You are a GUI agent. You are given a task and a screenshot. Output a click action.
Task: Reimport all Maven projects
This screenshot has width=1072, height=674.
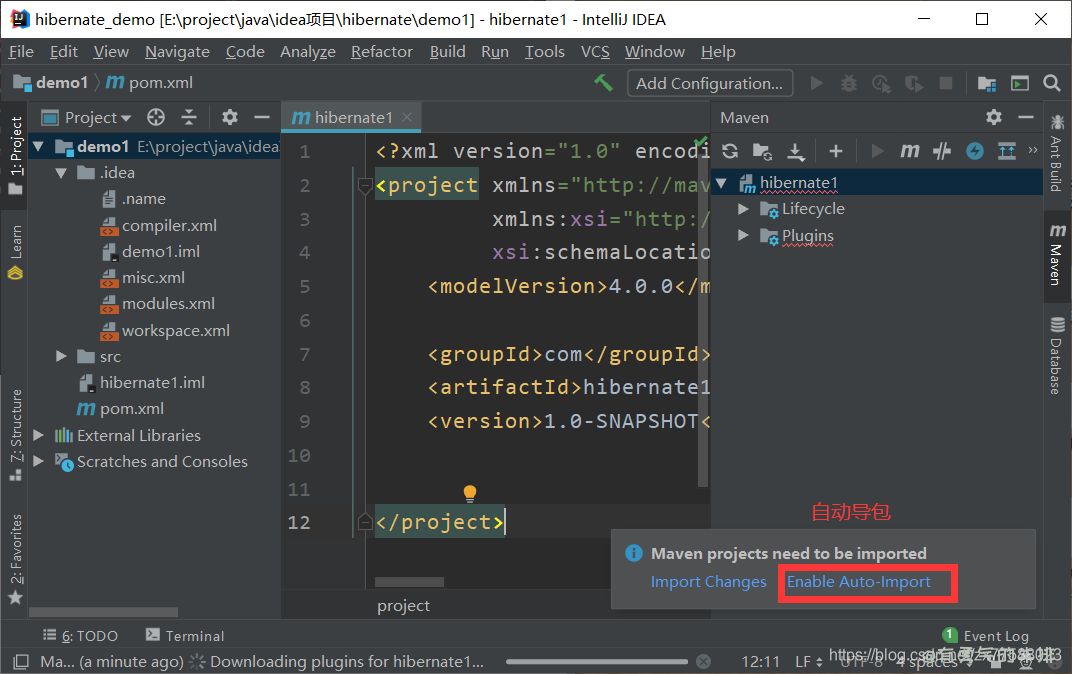coord(730,151)
